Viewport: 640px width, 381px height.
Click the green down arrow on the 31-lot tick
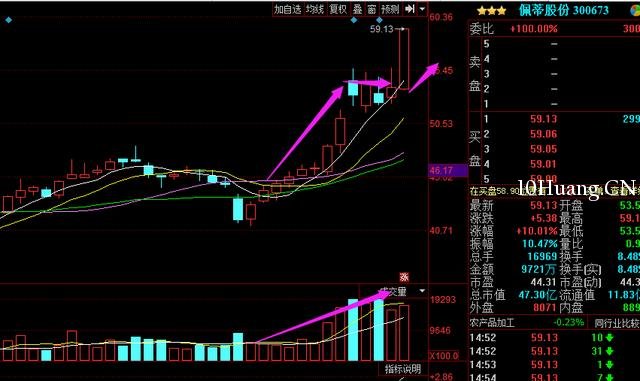pyautogui.click(x=609, y=351)
